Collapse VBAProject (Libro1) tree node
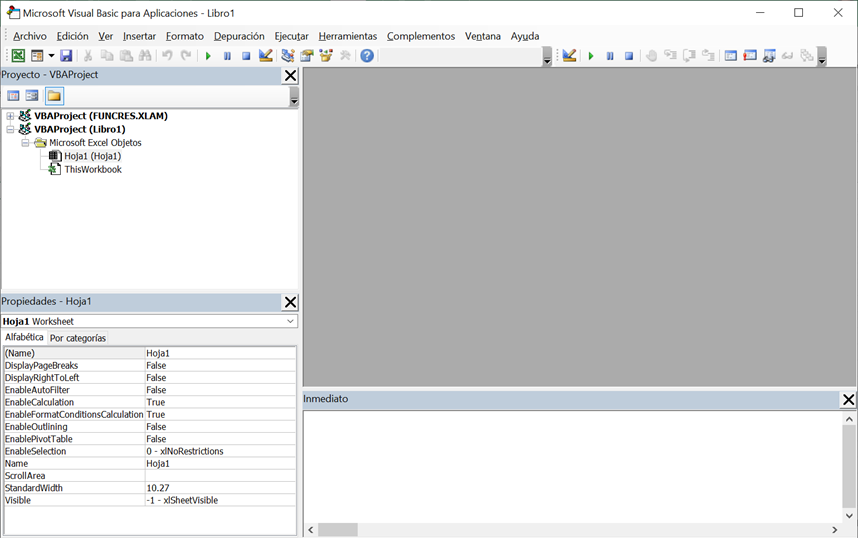Screen dimensions: 858x538 click(x=10, y=129)
